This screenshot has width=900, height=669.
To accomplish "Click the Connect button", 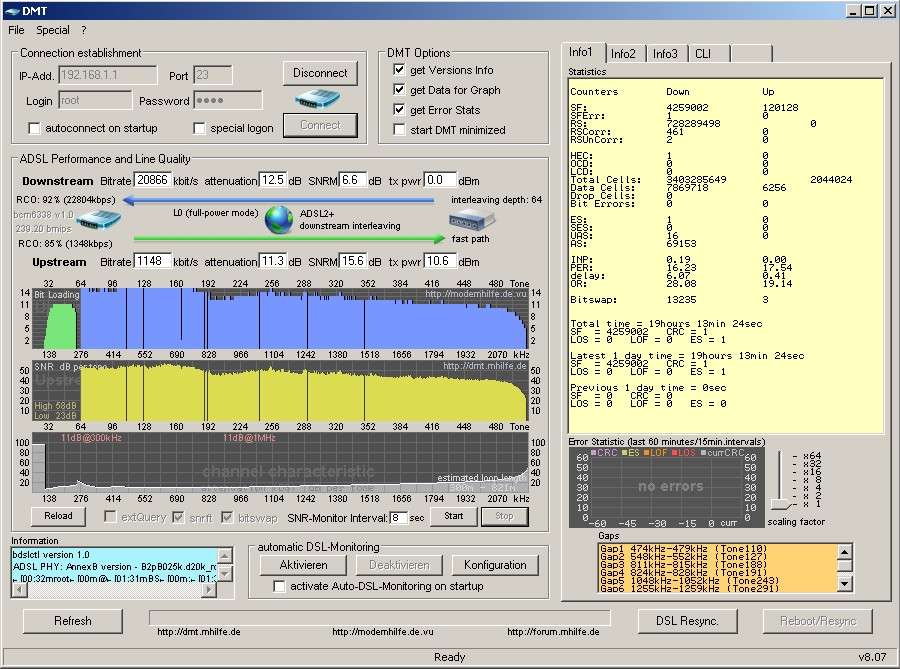I will (320, 125).
